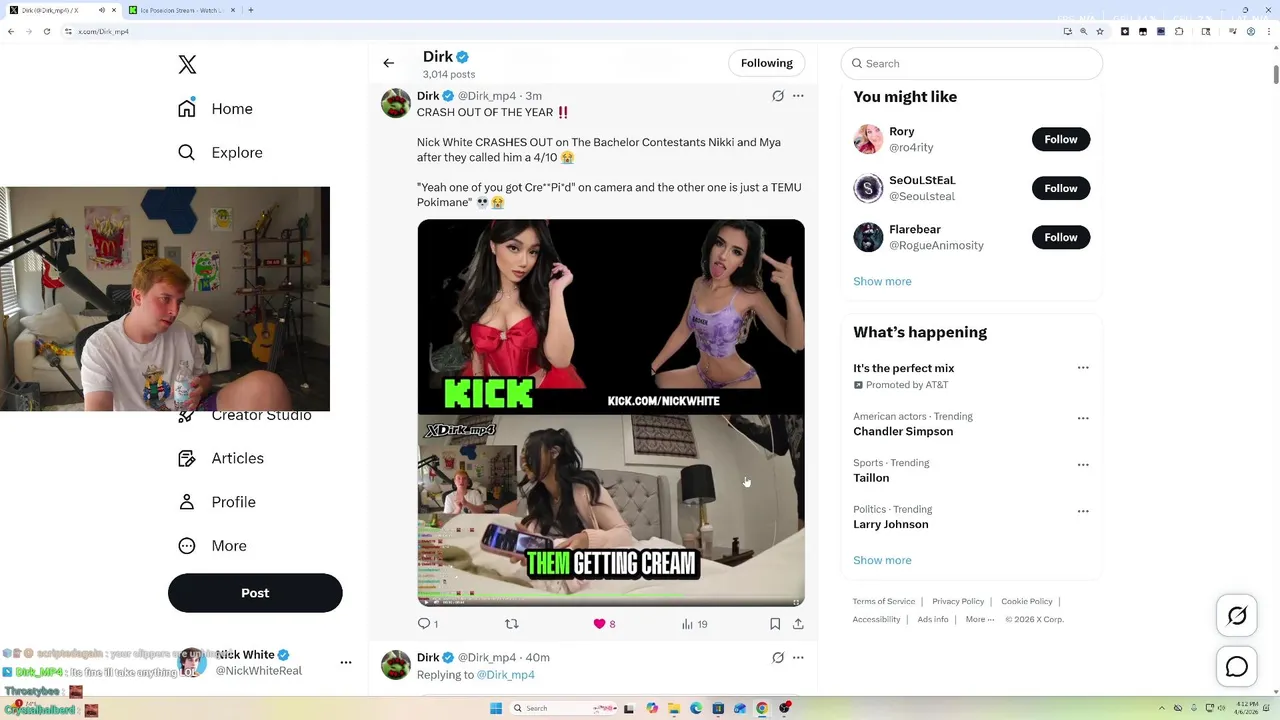Image resolution: width=1280 pixels, height=720 pixels.
Task: Open File Explorer from taskbar
Action: coord(674,708)
